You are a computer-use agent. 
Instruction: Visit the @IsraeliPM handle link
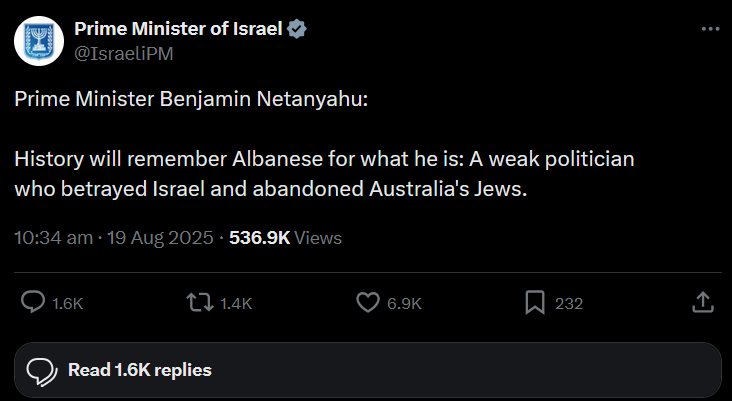click(124, 54)
